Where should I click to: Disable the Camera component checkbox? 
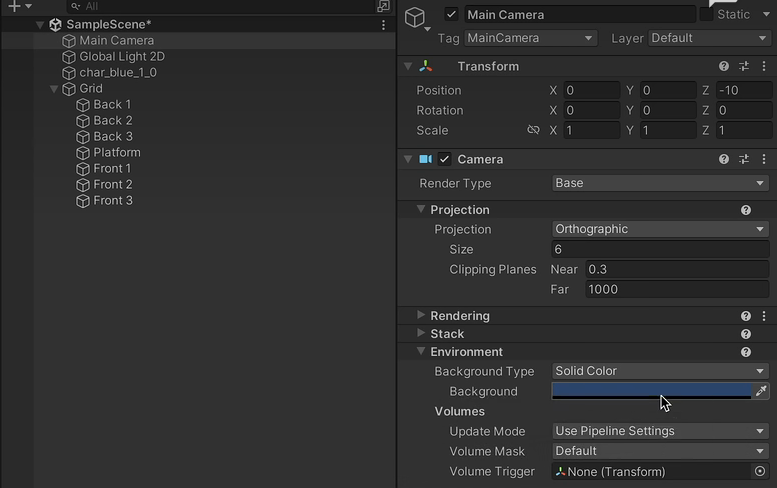click(445, 159)
